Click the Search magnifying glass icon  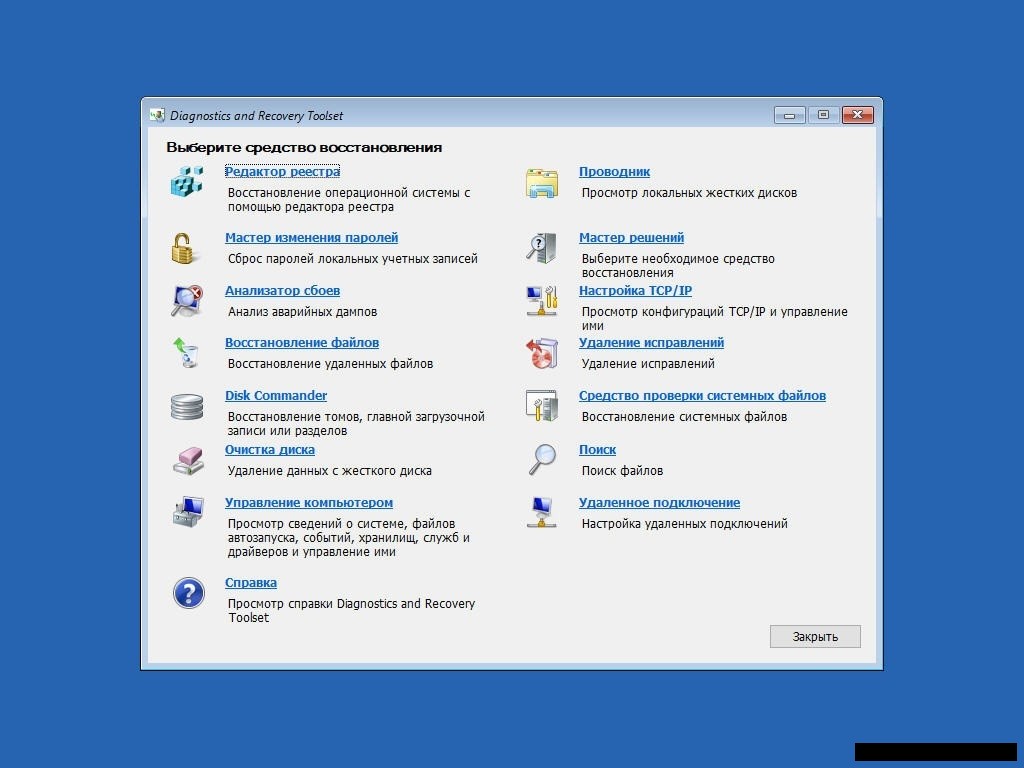pos(542,459)
